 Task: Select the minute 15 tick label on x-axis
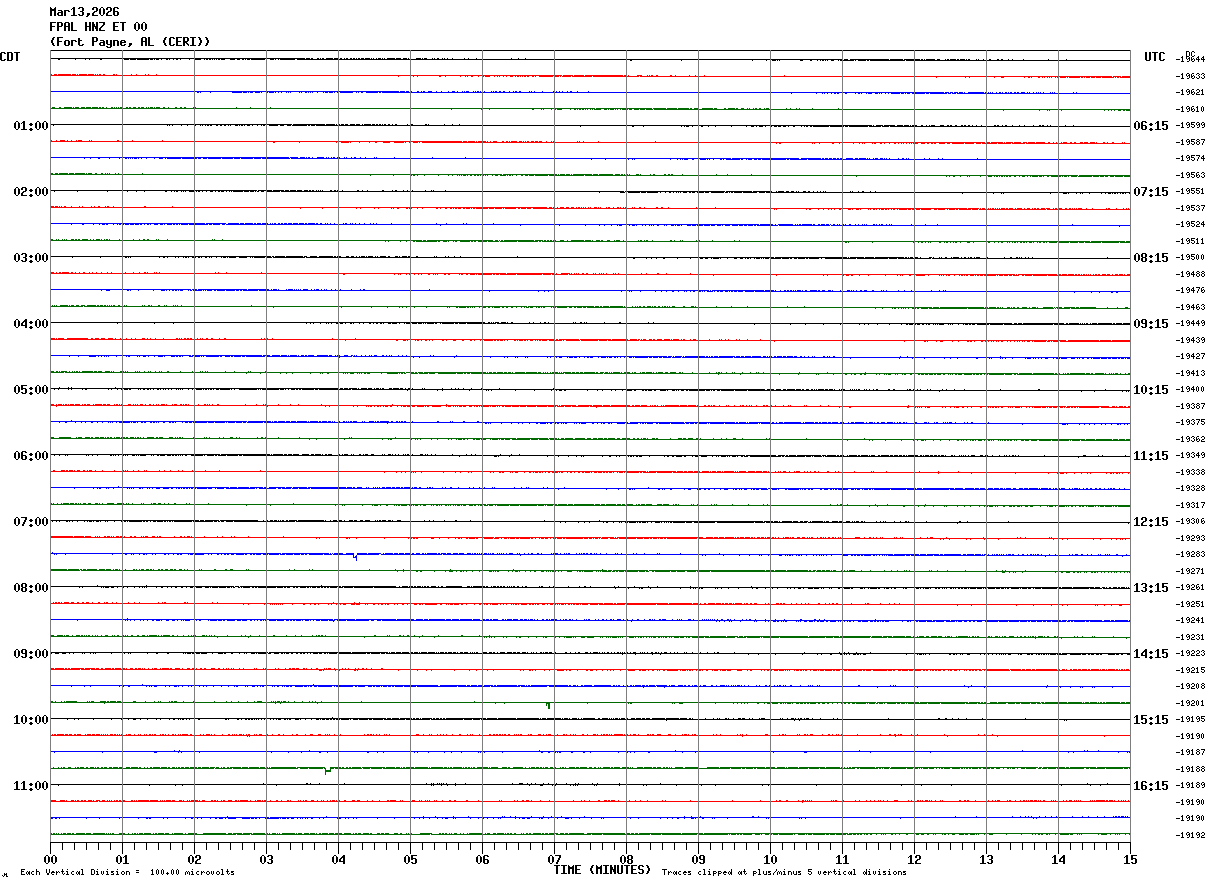[x=1130, y=859]
